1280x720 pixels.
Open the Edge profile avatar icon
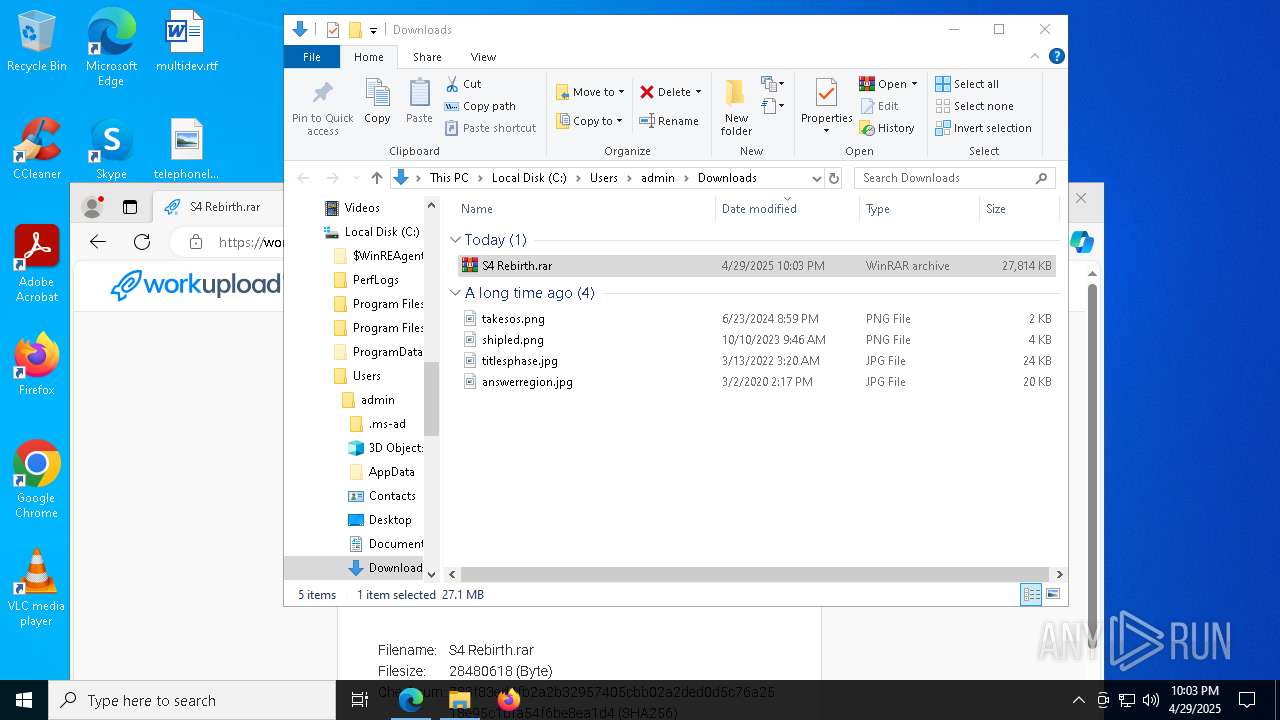pos(93,207)
